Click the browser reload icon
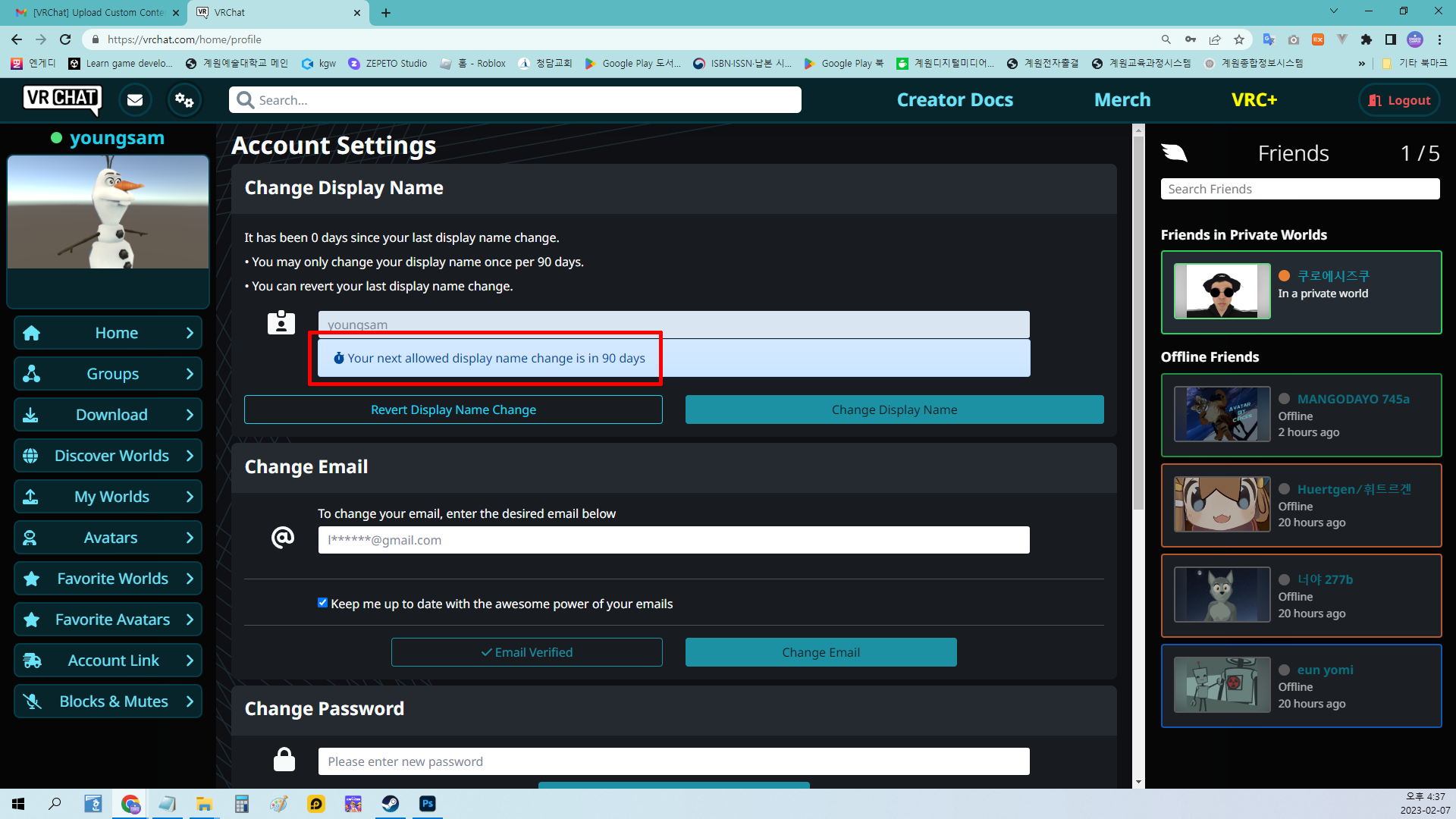The width and height of the screenshot is (1456, 819). click(65, 39)
